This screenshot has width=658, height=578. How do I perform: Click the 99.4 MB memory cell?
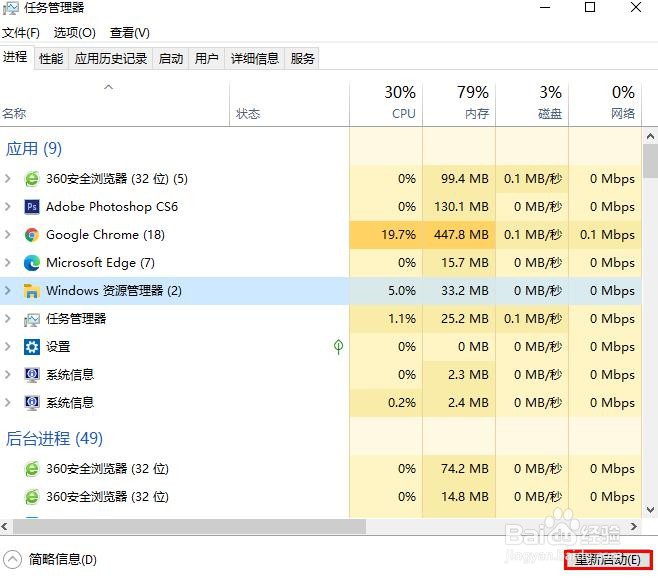459,179
